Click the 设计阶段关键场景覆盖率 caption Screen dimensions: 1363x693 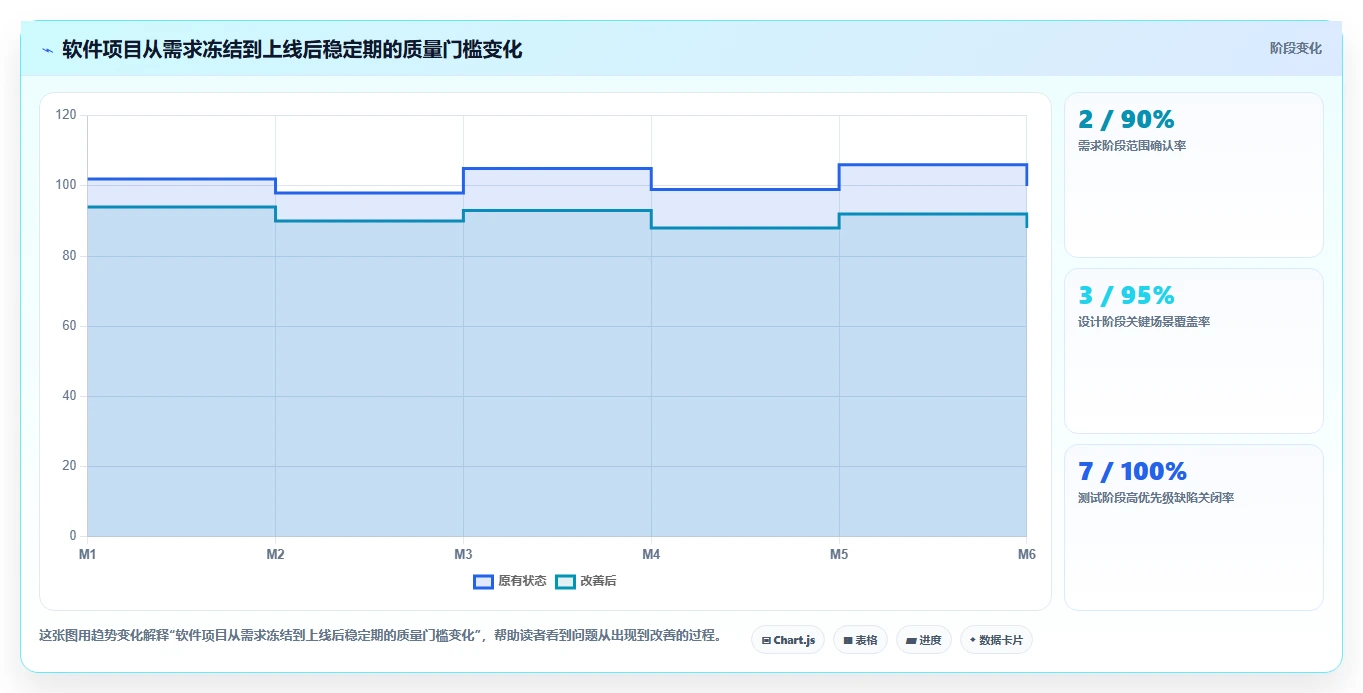coord(1144,322)
